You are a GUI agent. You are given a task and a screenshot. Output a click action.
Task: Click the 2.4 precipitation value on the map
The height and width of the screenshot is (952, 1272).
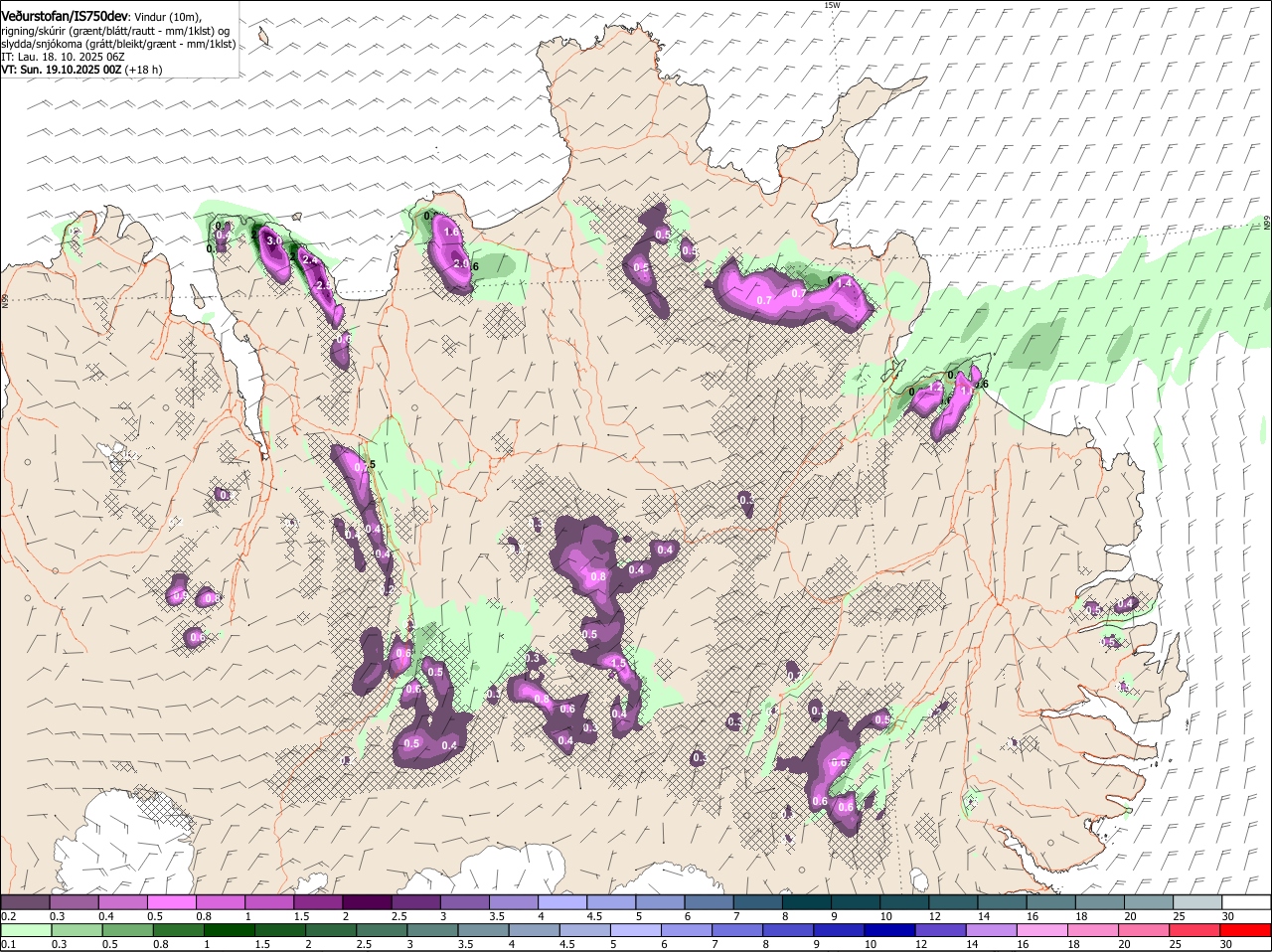coord(309,260)
